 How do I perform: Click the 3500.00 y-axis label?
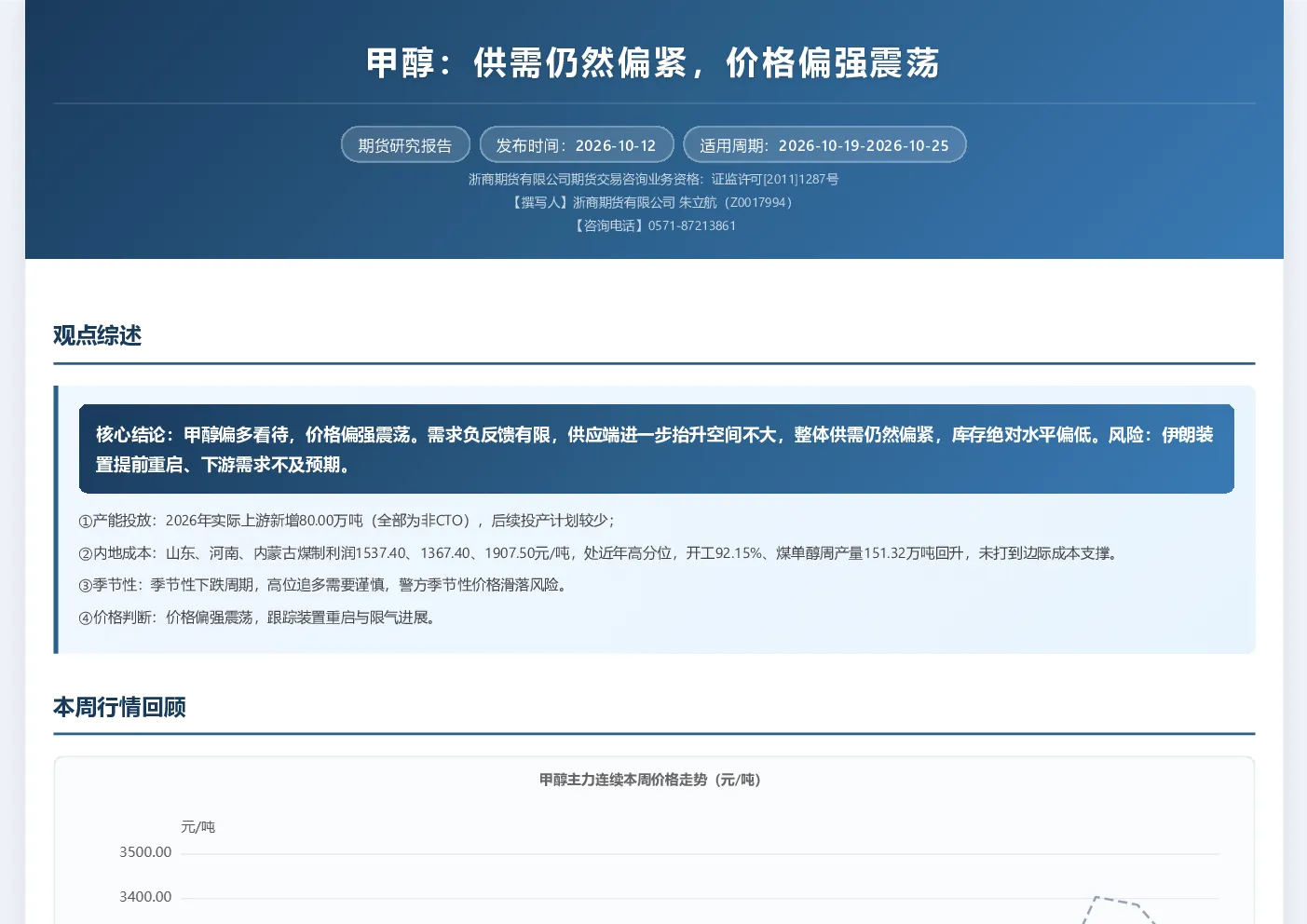(145, 852)
